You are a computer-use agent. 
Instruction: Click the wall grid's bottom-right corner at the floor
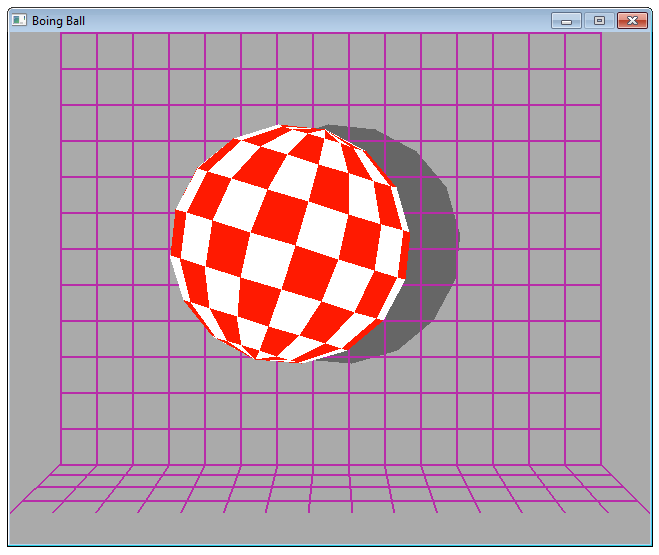(601, 465)
